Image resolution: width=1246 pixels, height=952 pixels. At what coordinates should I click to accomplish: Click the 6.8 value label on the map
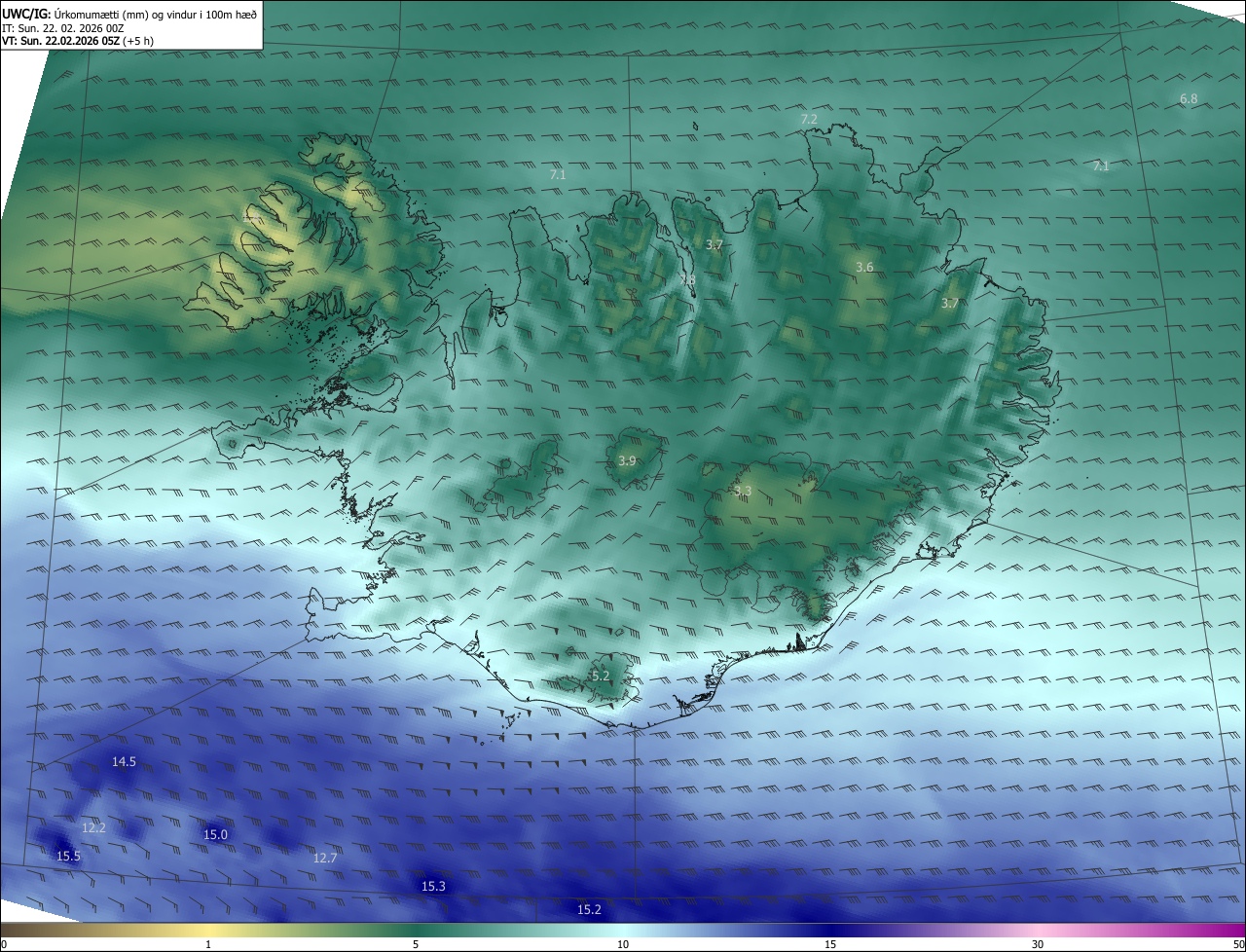click(1189, 99)
